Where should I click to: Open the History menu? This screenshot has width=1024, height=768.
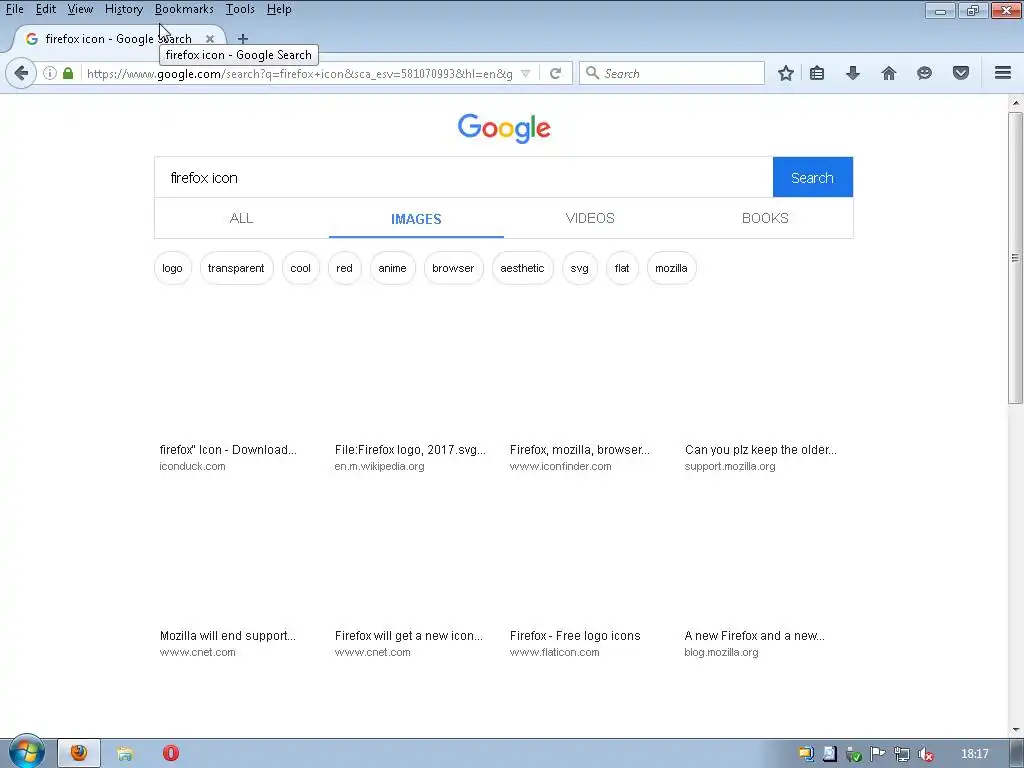[x=124, y=9]
